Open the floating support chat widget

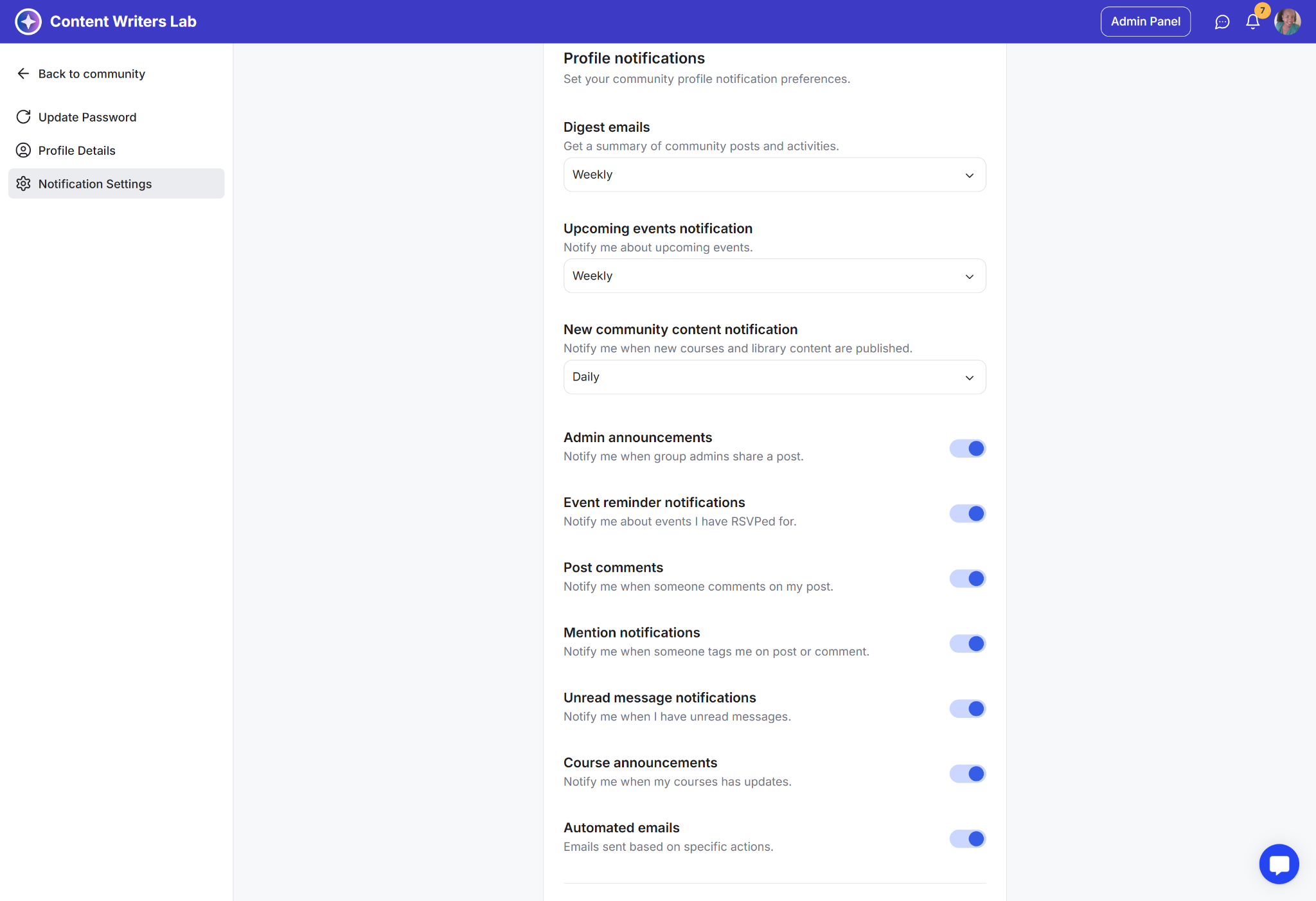tap(1279, 864)
